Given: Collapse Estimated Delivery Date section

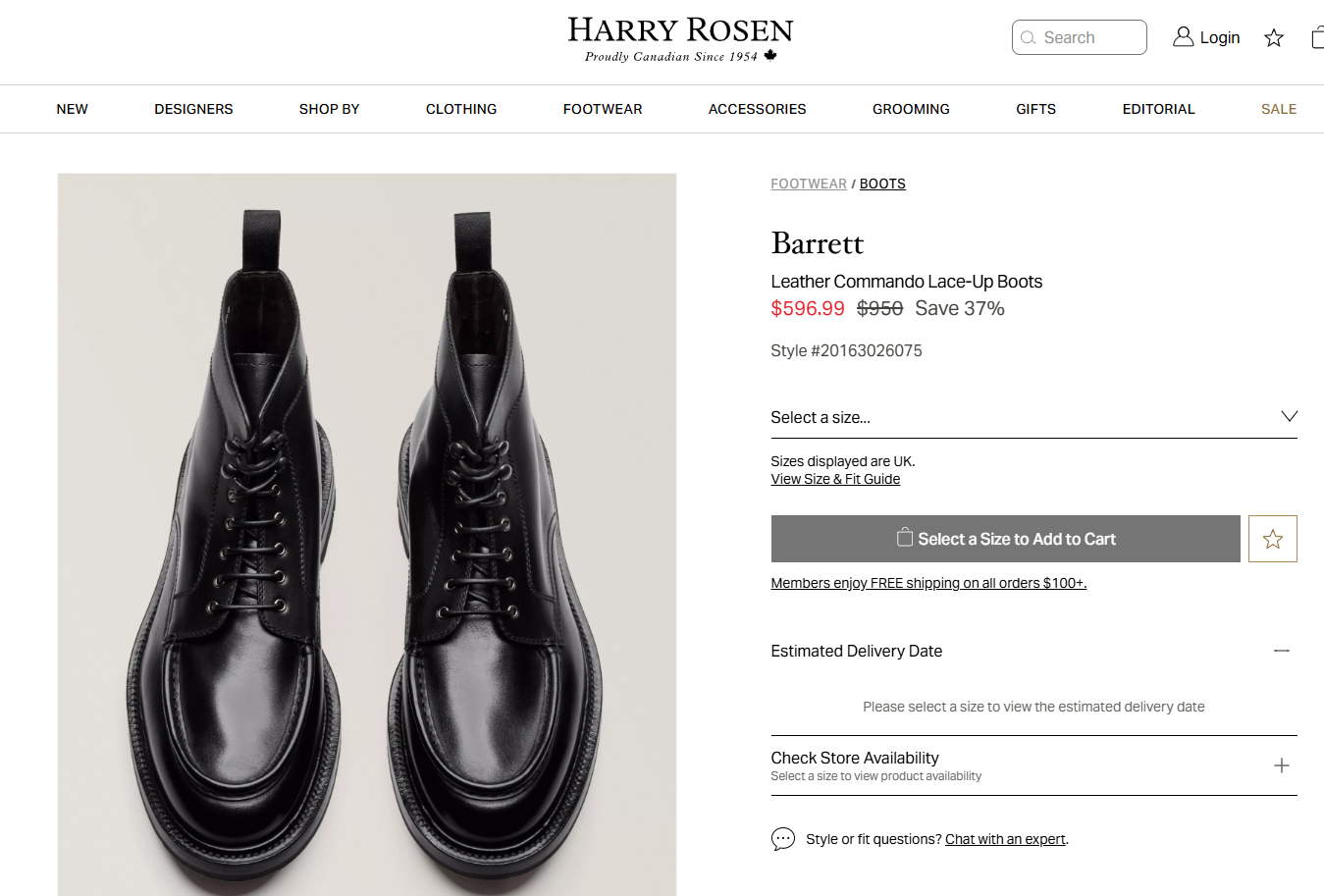Looking at the screenshot, I should (x=1033, y=651).
